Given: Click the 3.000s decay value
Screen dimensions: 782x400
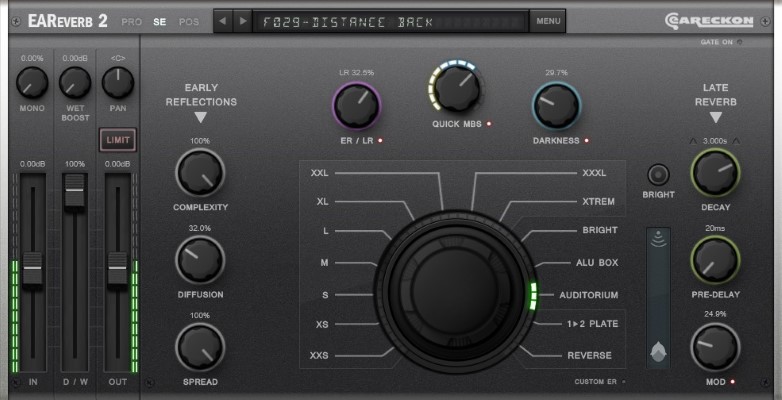Looking at the screenshot, I should pyautogui.click(x=715, y=141).
